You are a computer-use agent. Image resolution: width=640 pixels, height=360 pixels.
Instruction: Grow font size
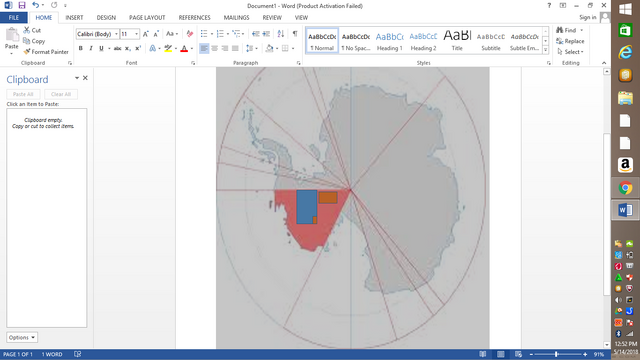point(146,34)
